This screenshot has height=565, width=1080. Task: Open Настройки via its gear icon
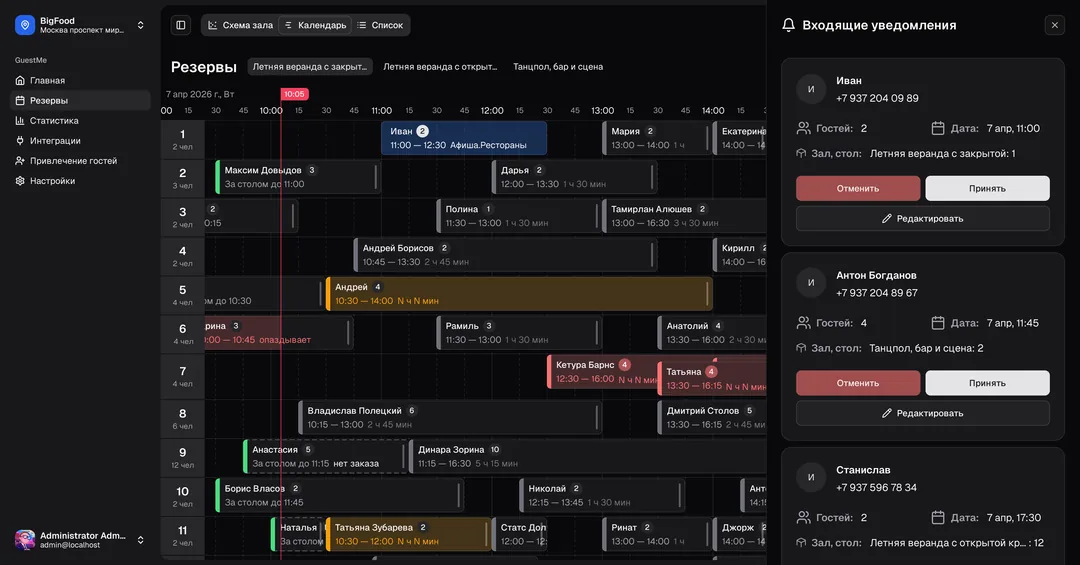tap(20, 181)
